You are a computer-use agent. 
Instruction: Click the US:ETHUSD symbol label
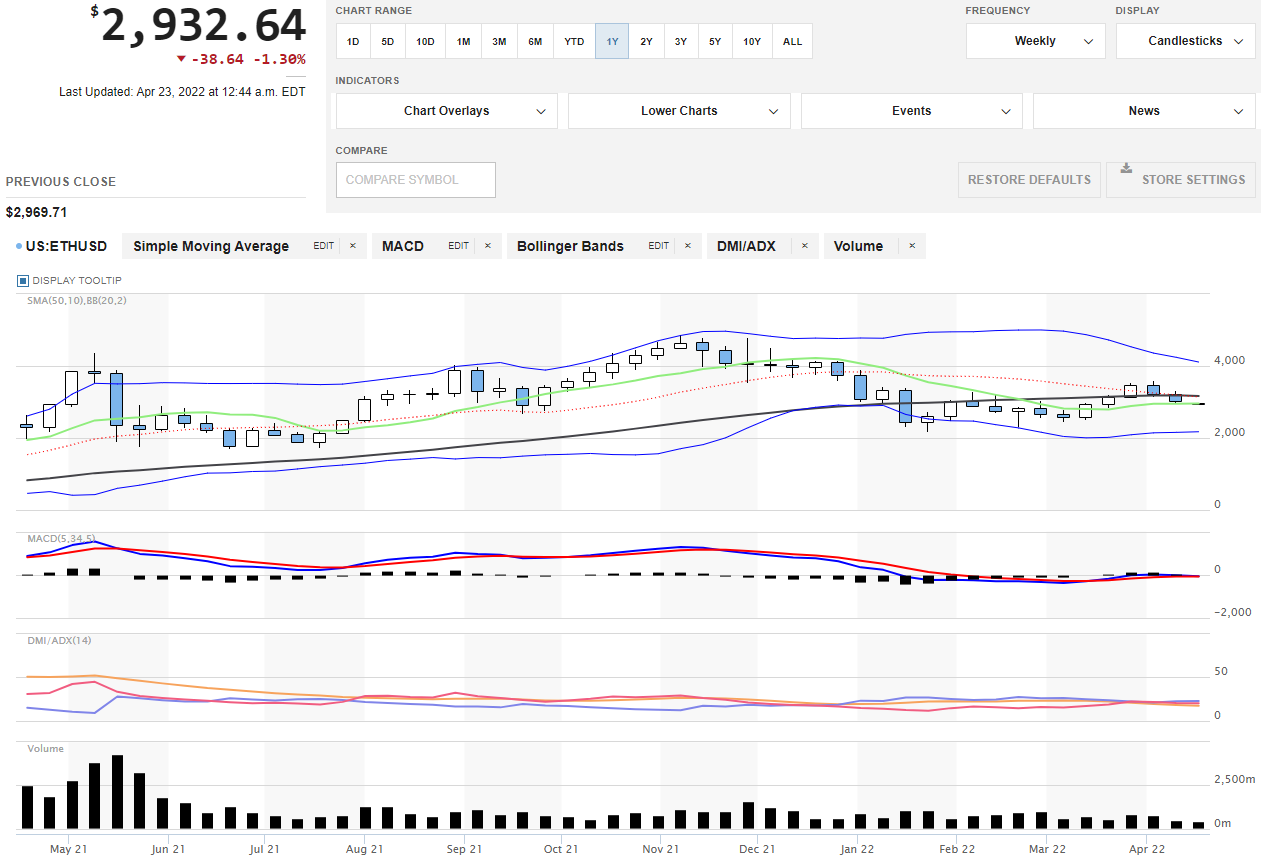[67, 246]
